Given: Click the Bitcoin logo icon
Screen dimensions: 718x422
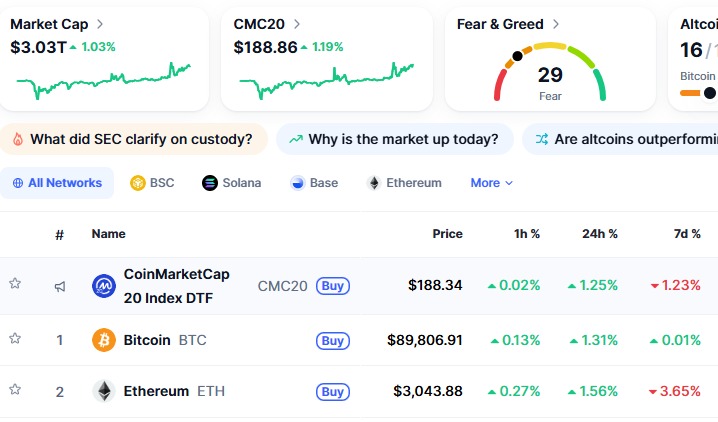Looking at the screenshot, I should (104, 340).
